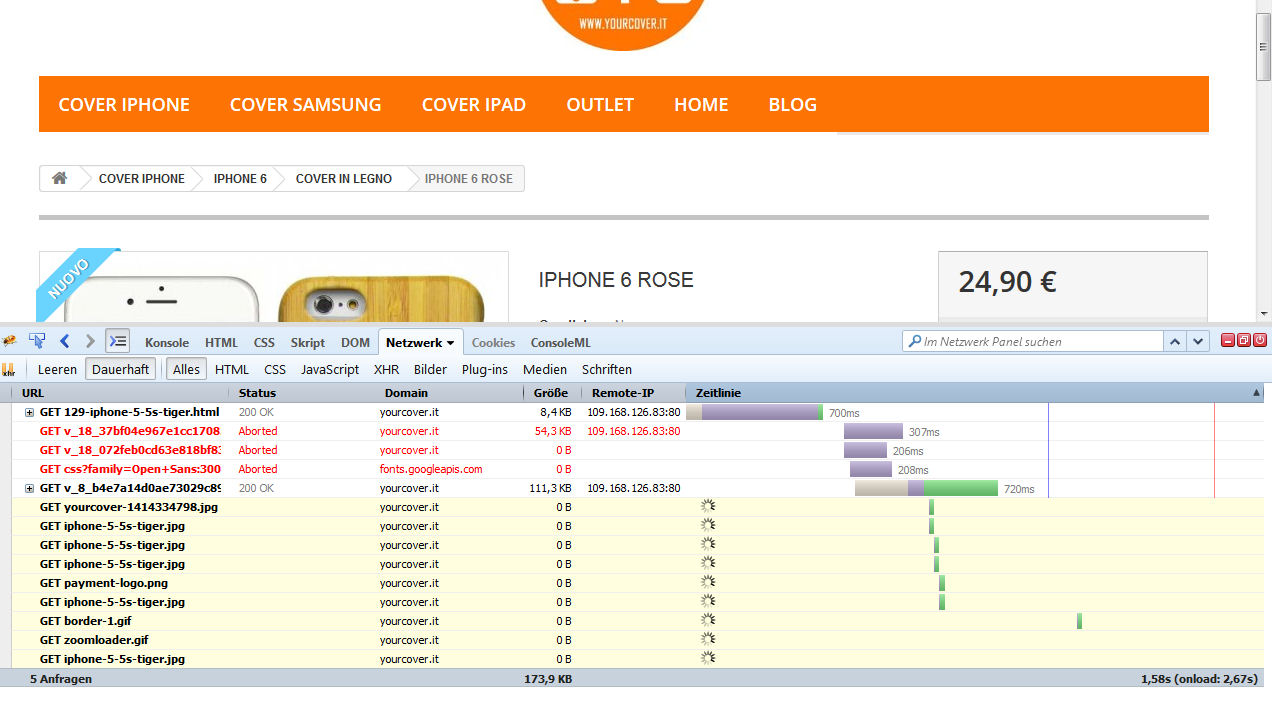Filter network requests by CSS
This screenshot has height=724, width=1272.
tap(275, 369)
